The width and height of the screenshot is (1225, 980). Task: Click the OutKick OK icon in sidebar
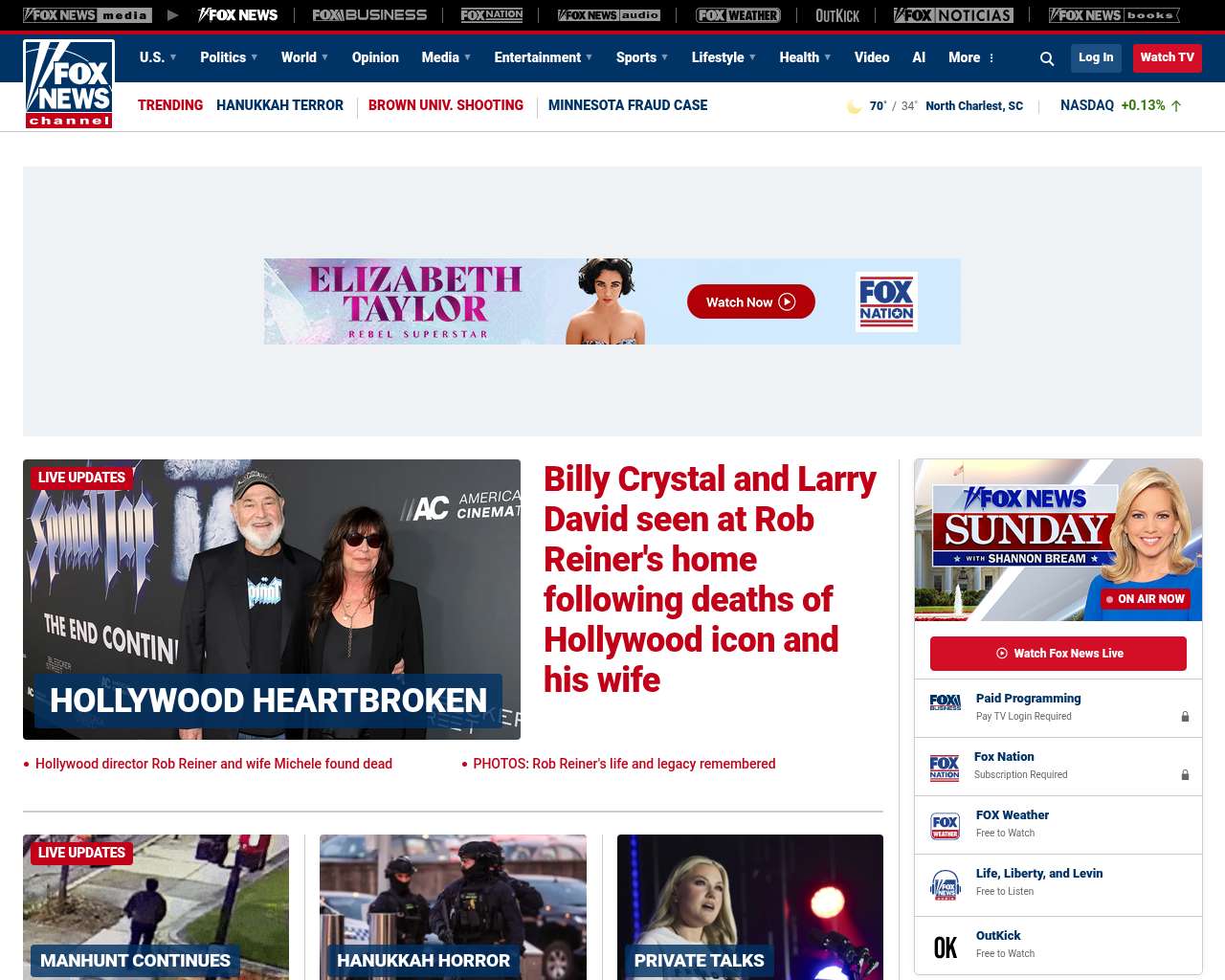pyautogui.click(x=946, y=947)
